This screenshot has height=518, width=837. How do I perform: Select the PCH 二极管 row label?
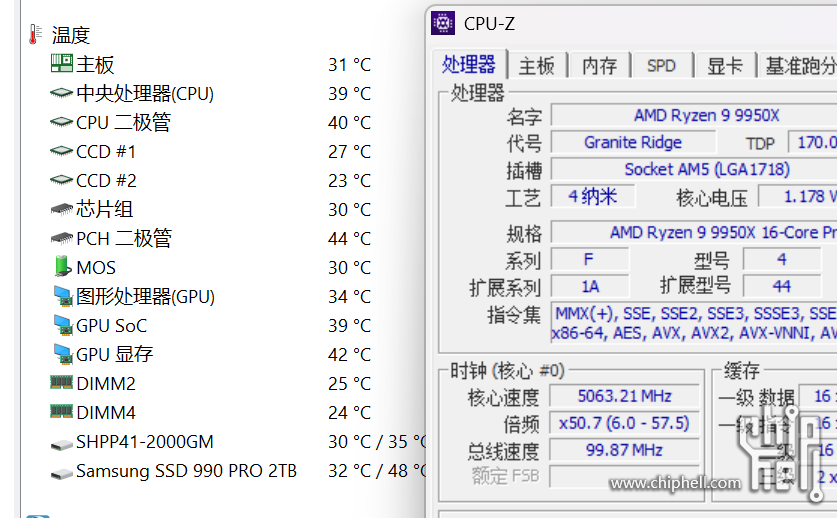click(x=124, y=238)
